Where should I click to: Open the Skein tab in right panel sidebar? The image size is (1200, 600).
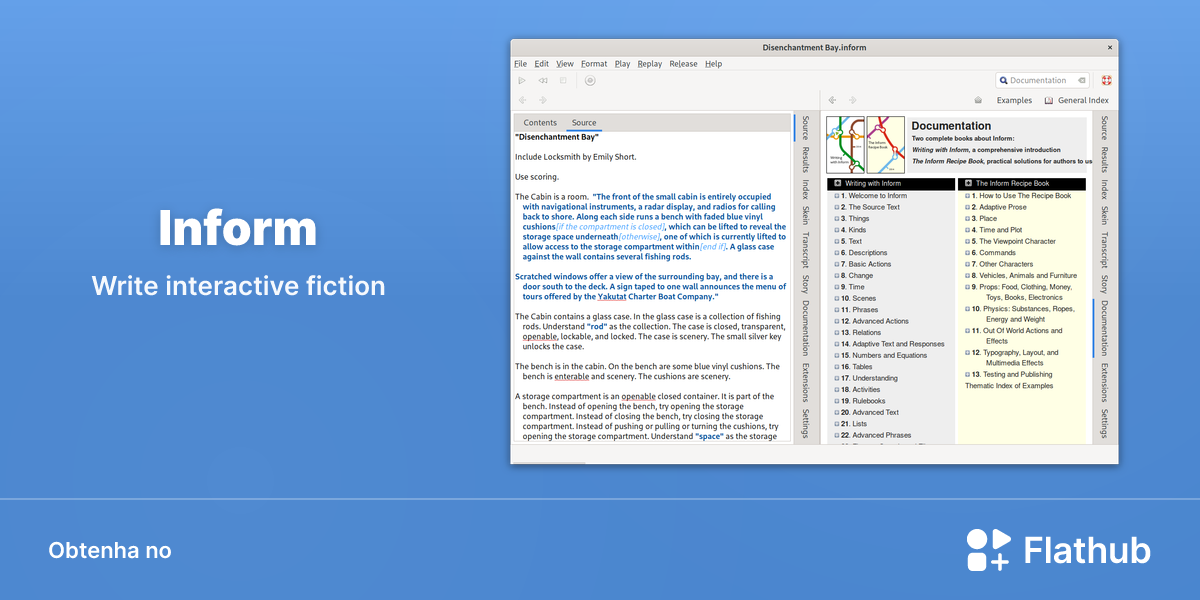(x=1104, y=216)
